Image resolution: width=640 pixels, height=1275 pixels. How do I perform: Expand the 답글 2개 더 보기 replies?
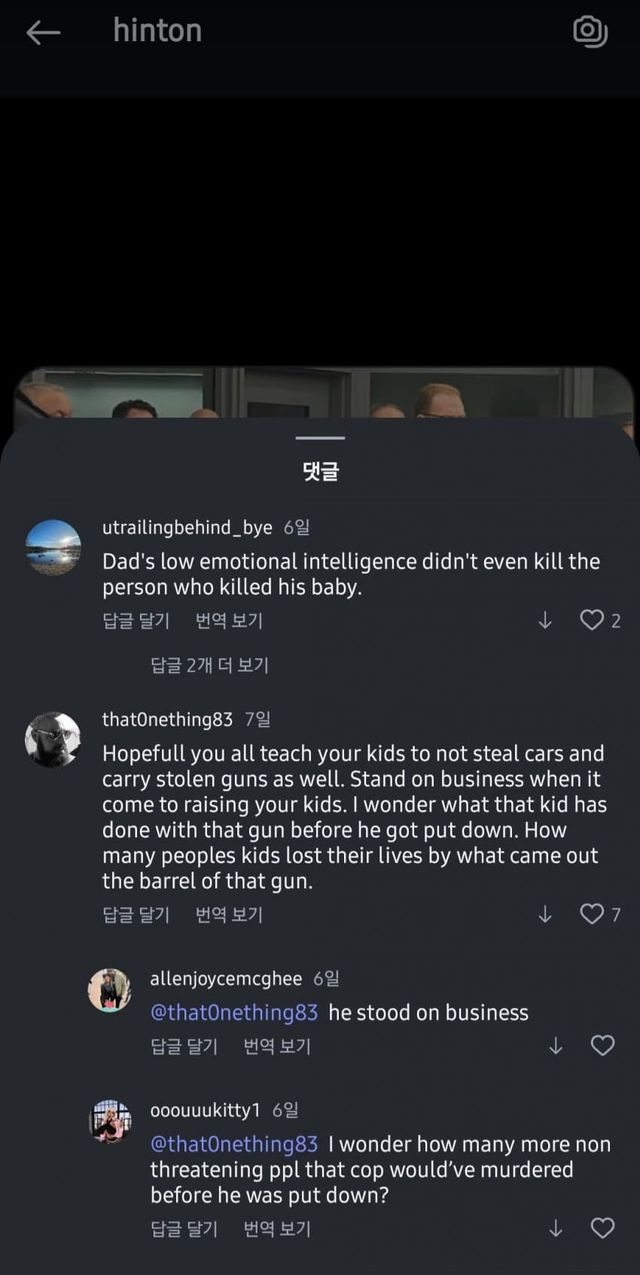[x=209, y=665]
